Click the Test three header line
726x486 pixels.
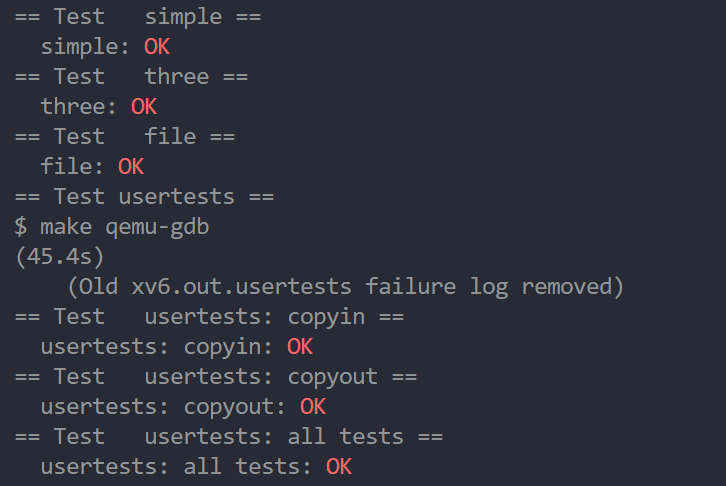pos(131,77)
